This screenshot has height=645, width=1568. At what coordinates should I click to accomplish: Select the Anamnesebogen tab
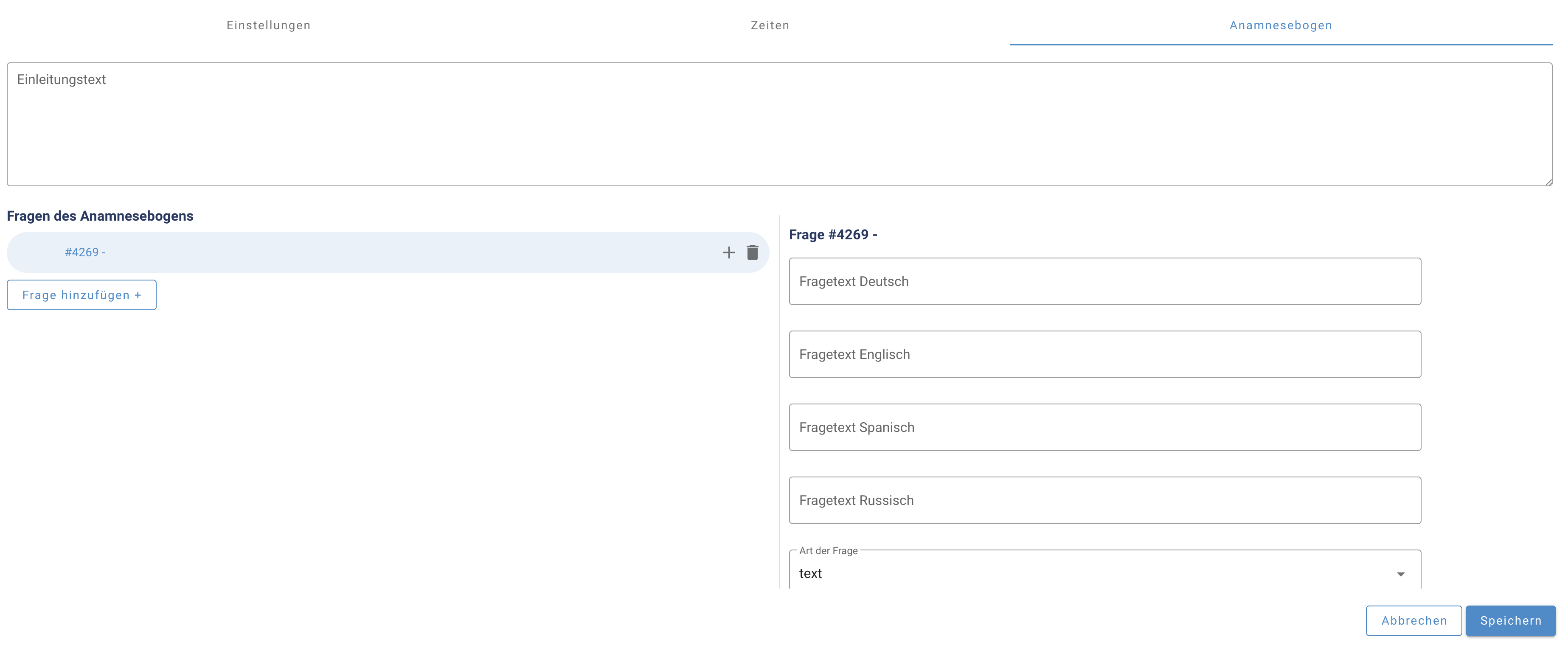1280,25
